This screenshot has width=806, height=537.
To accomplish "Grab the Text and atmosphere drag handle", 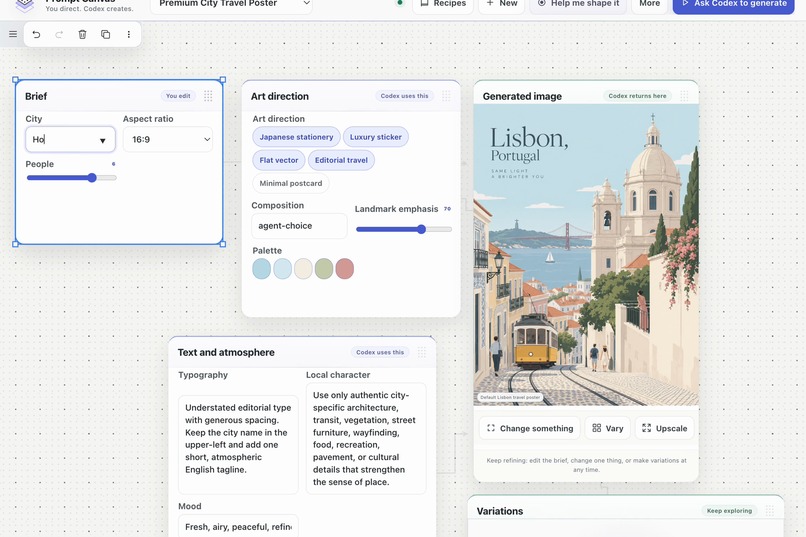I will 422,352.
